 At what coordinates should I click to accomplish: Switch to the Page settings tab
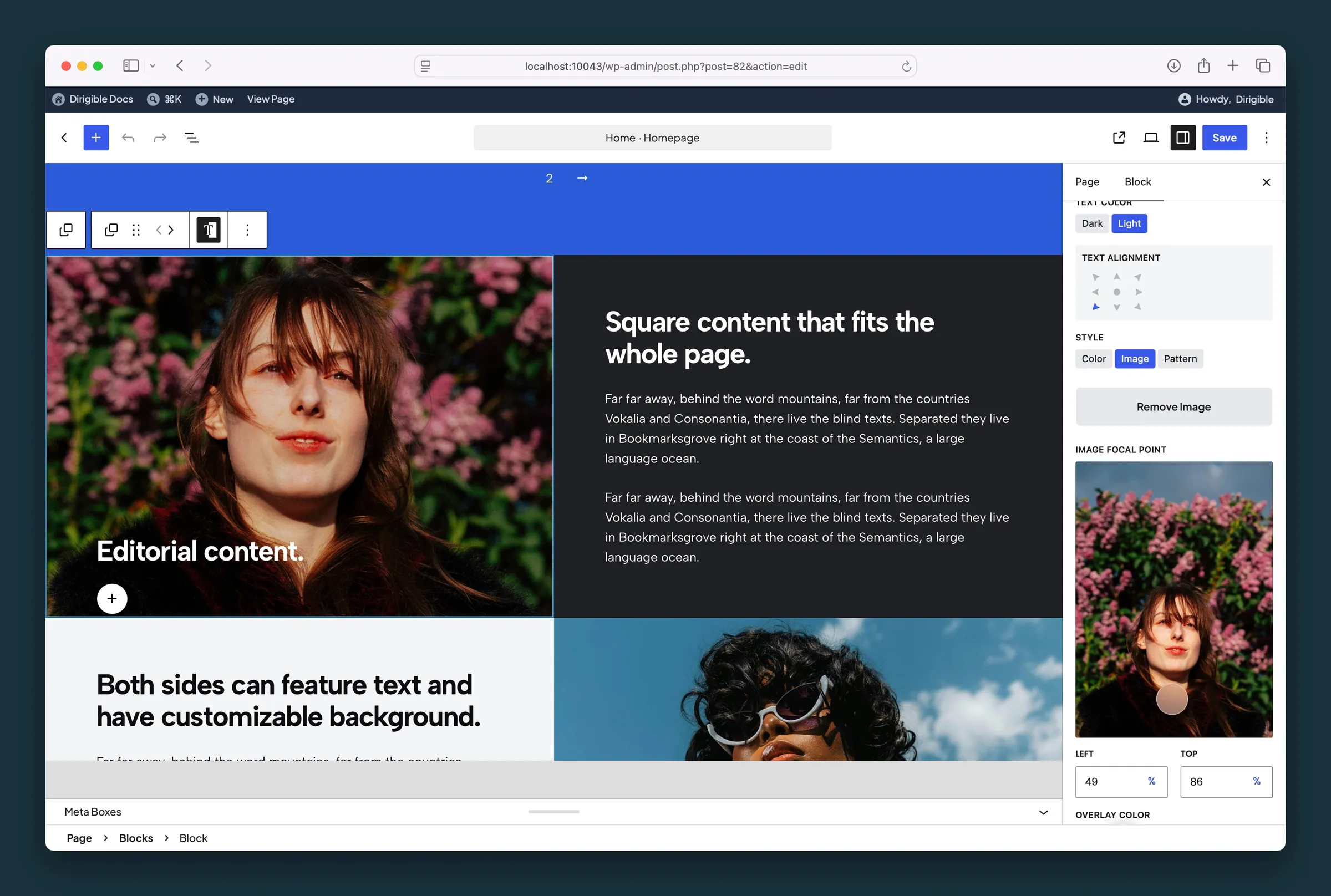tap(1088, 182)
